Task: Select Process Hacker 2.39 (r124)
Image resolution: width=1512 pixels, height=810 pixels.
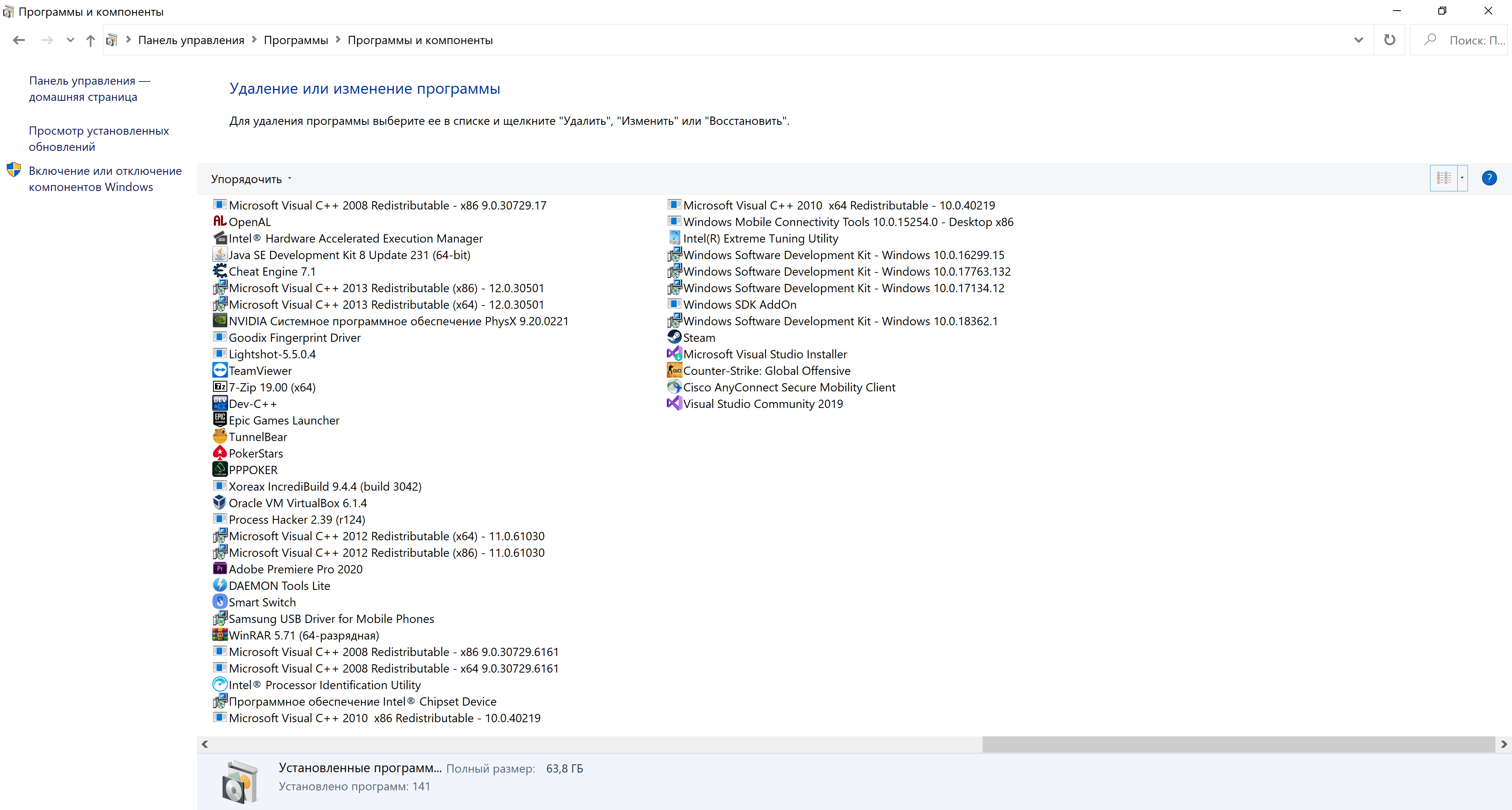Action: (x=289, y=519)
